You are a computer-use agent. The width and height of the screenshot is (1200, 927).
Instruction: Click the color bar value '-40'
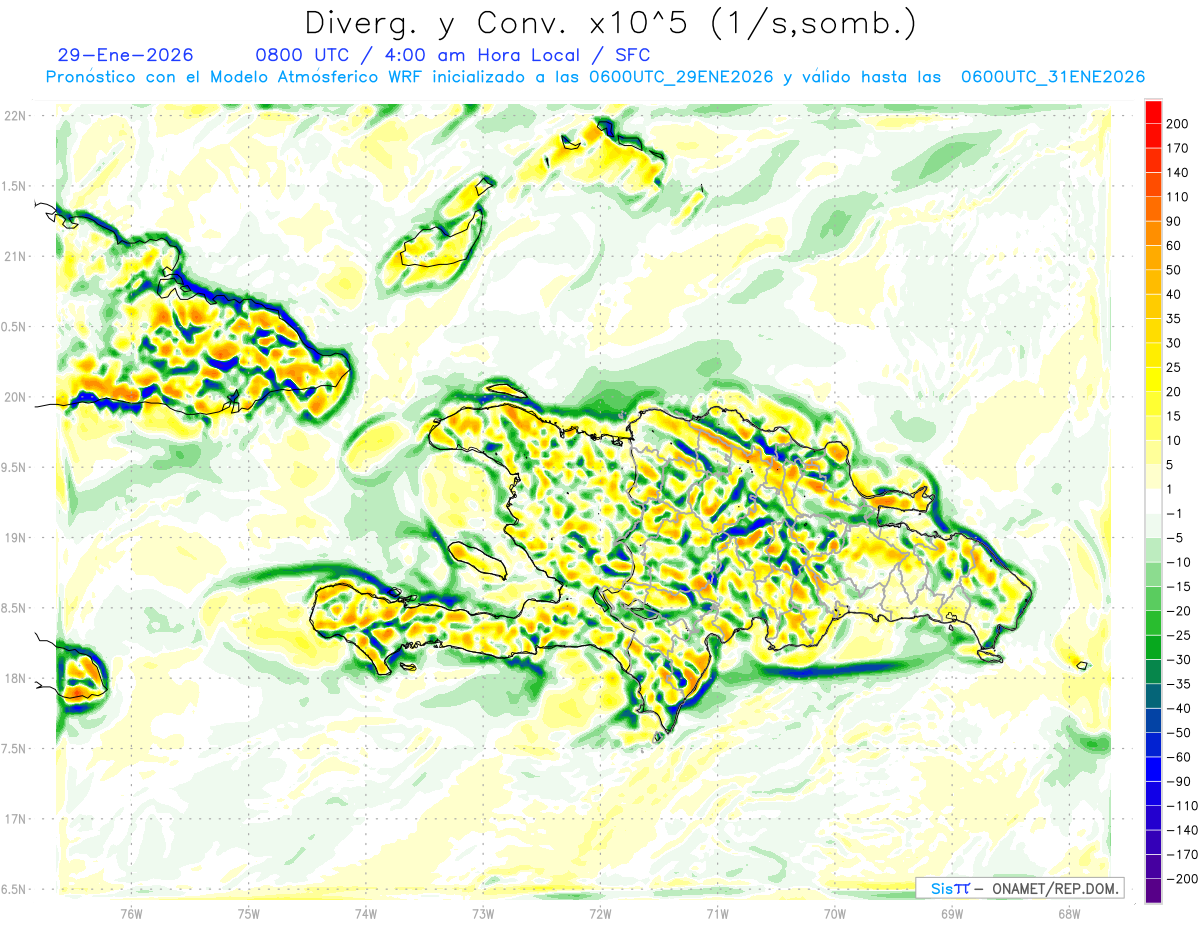click(1180, 708)
